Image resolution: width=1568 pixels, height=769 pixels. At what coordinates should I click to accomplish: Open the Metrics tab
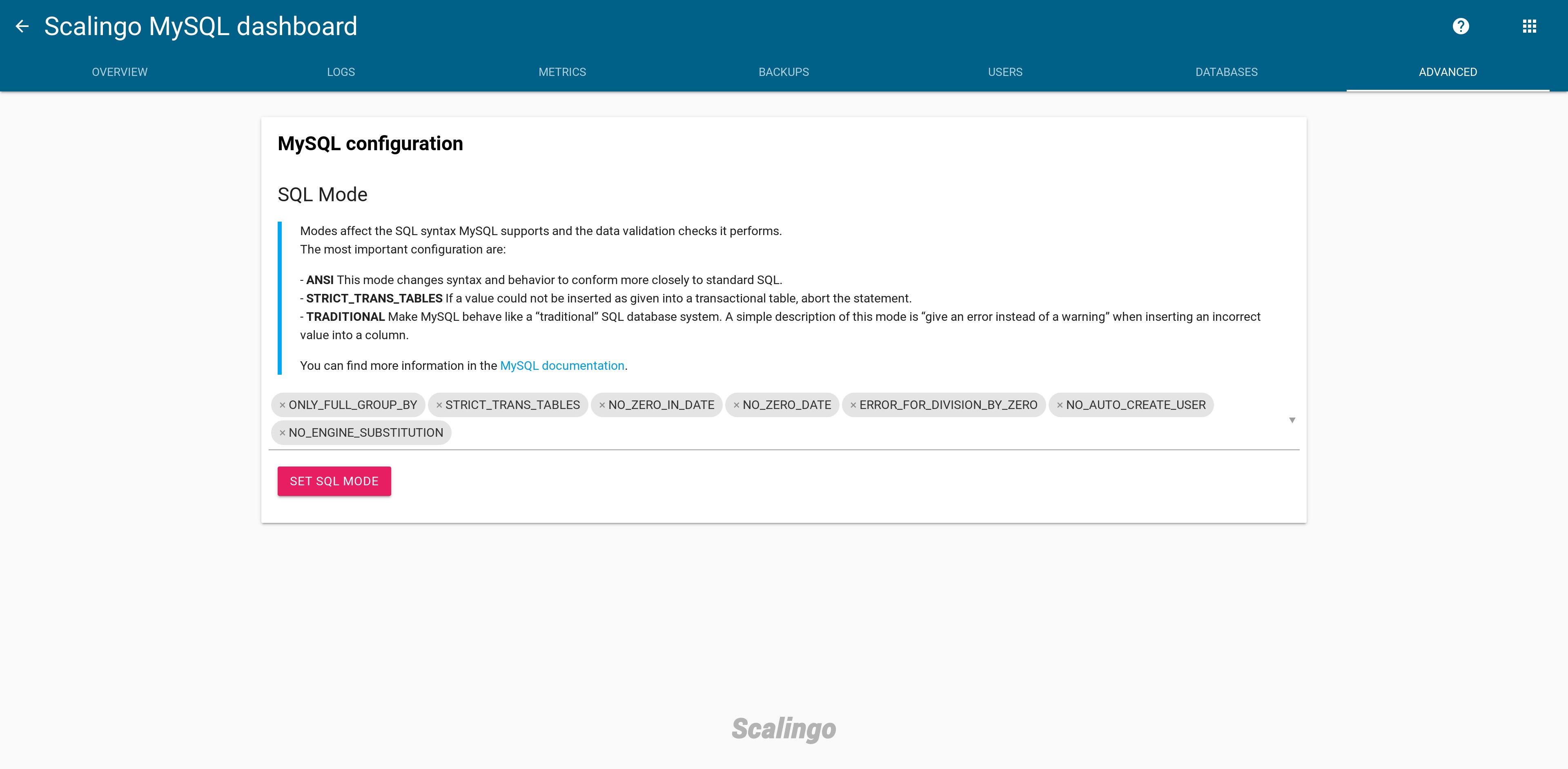point(562,72)
